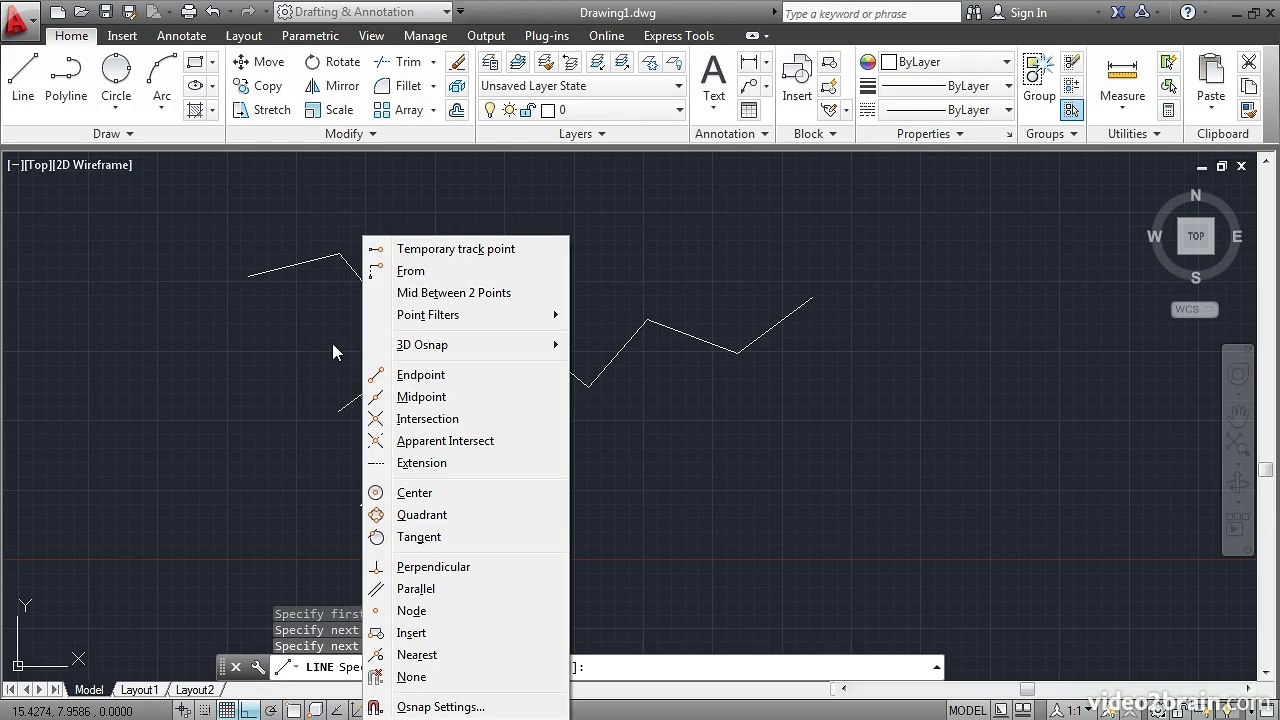This screenshot has width=1280, height=720.
Task: Click the TOP face of the ViewCube
Action: [1196, 236]
